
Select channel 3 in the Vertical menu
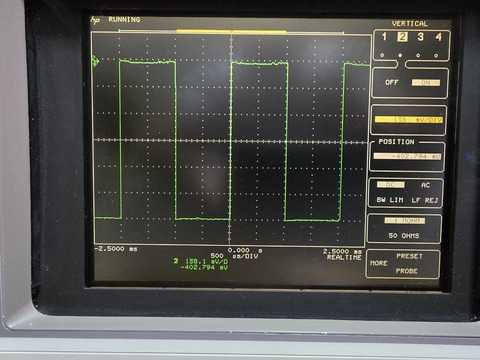420,37
